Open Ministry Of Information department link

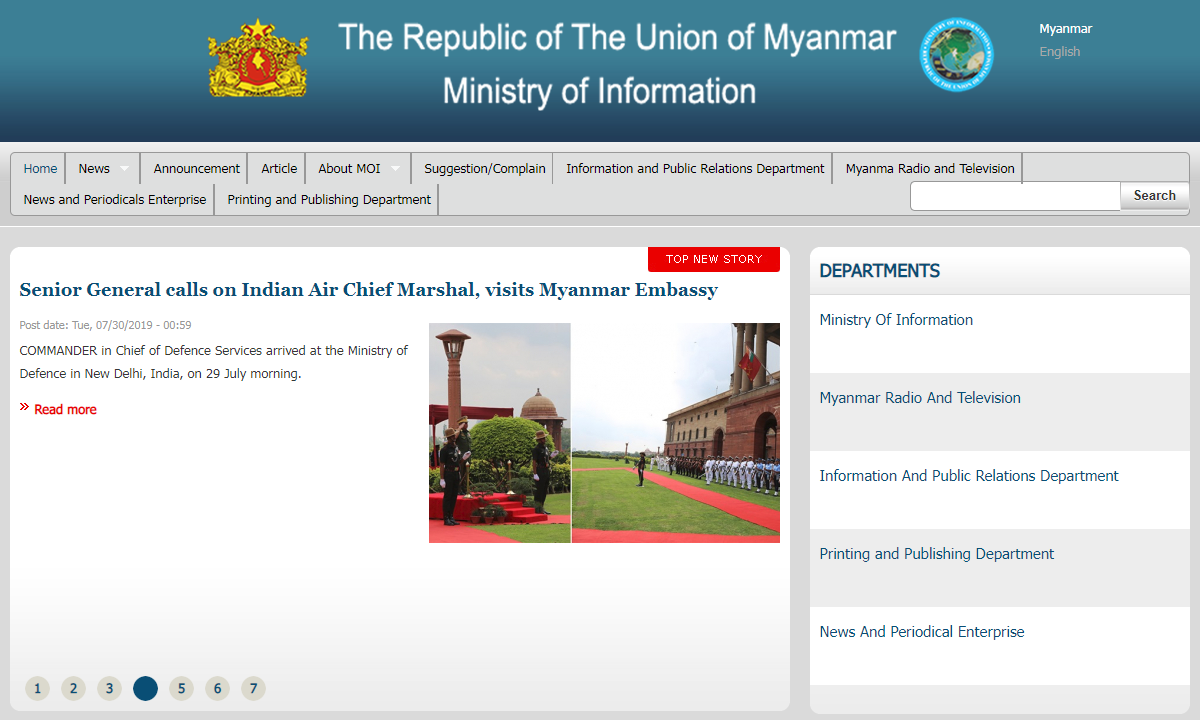coord(896,320)
